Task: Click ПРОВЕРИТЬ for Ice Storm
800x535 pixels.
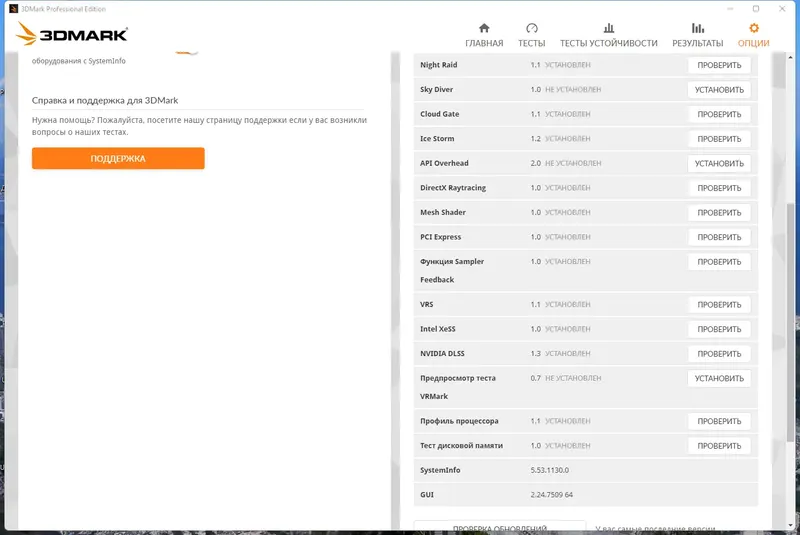Action: coord(719,139)
